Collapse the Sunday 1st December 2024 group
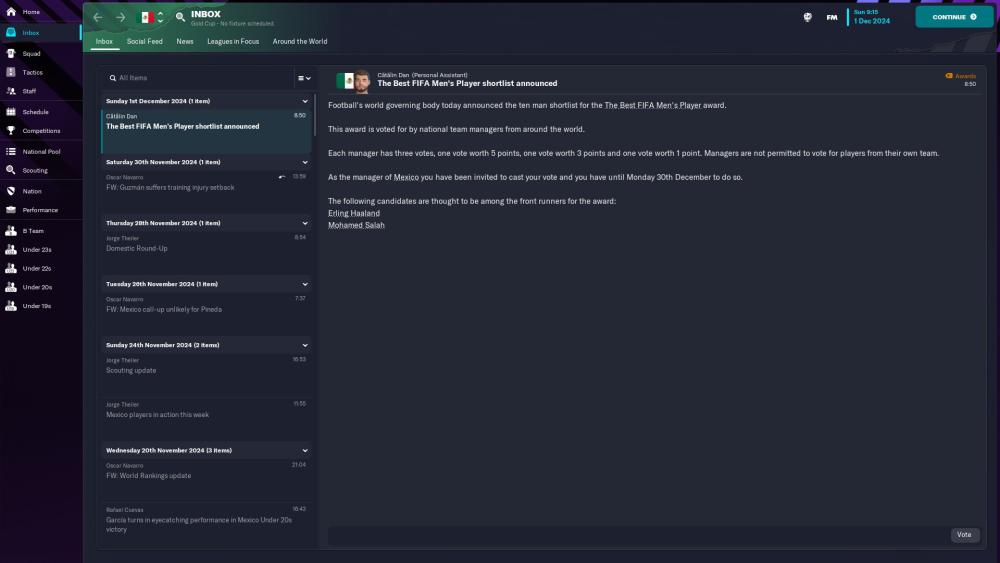The height and width of the screenshot is (563, 1000). [x=305, y=101]
